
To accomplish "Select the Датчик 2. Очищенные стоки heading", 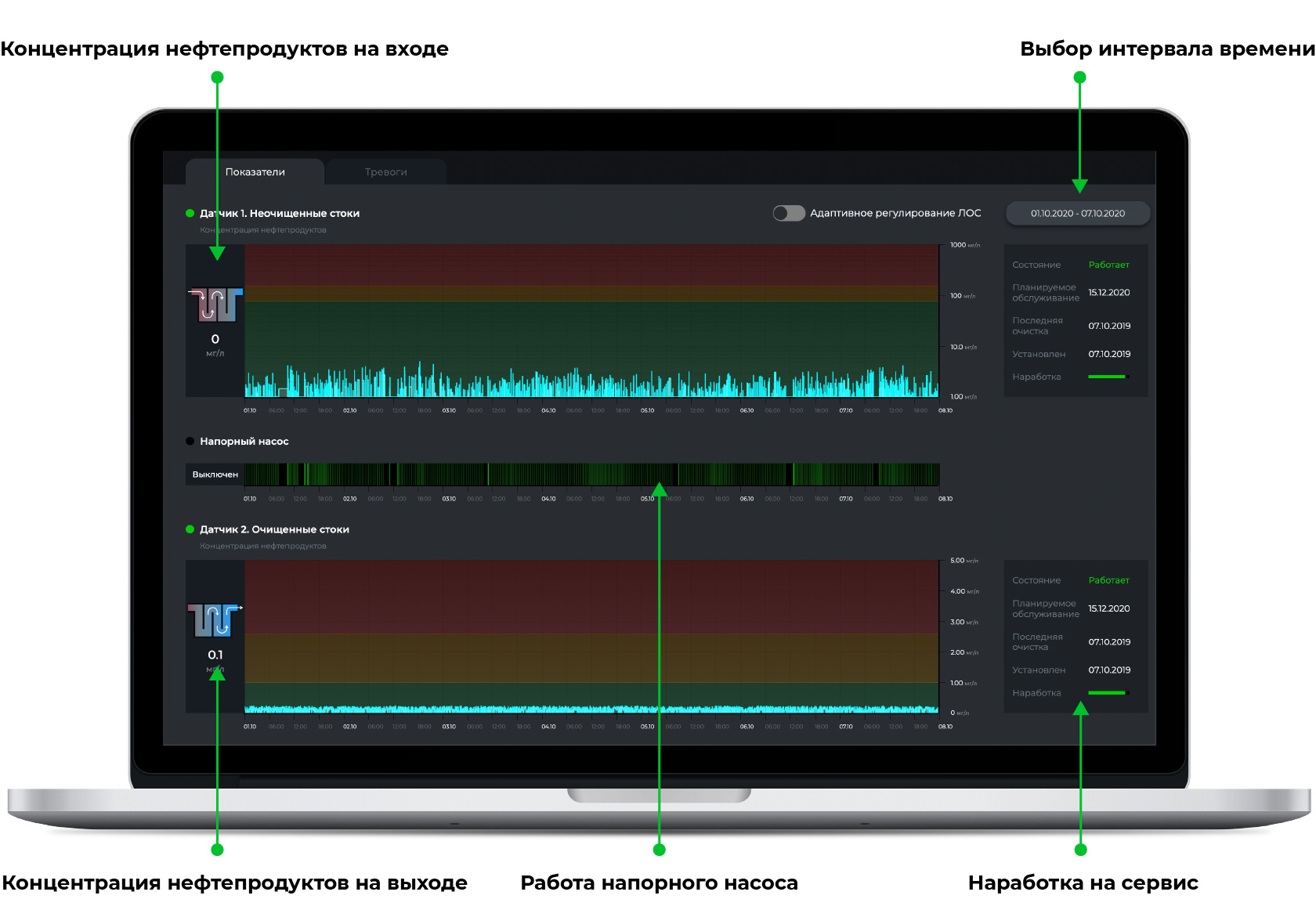I will 274,529.
